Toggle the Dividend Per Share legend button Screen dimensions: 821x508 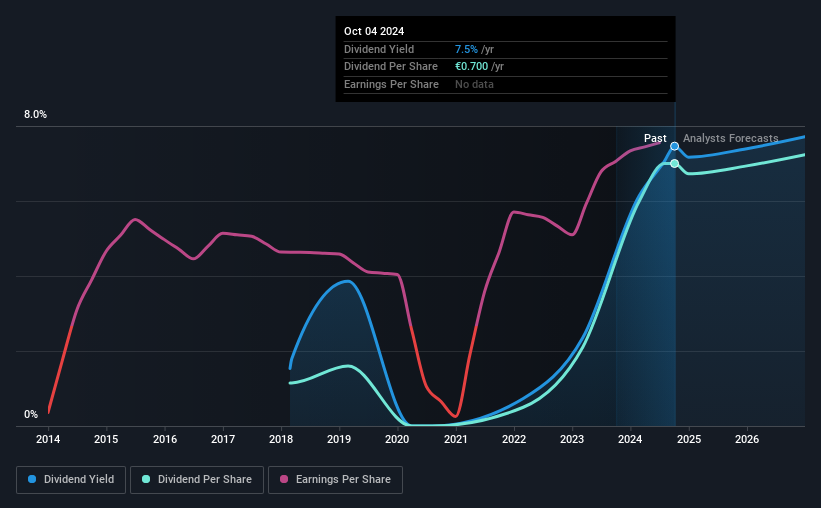pos(197,480)
